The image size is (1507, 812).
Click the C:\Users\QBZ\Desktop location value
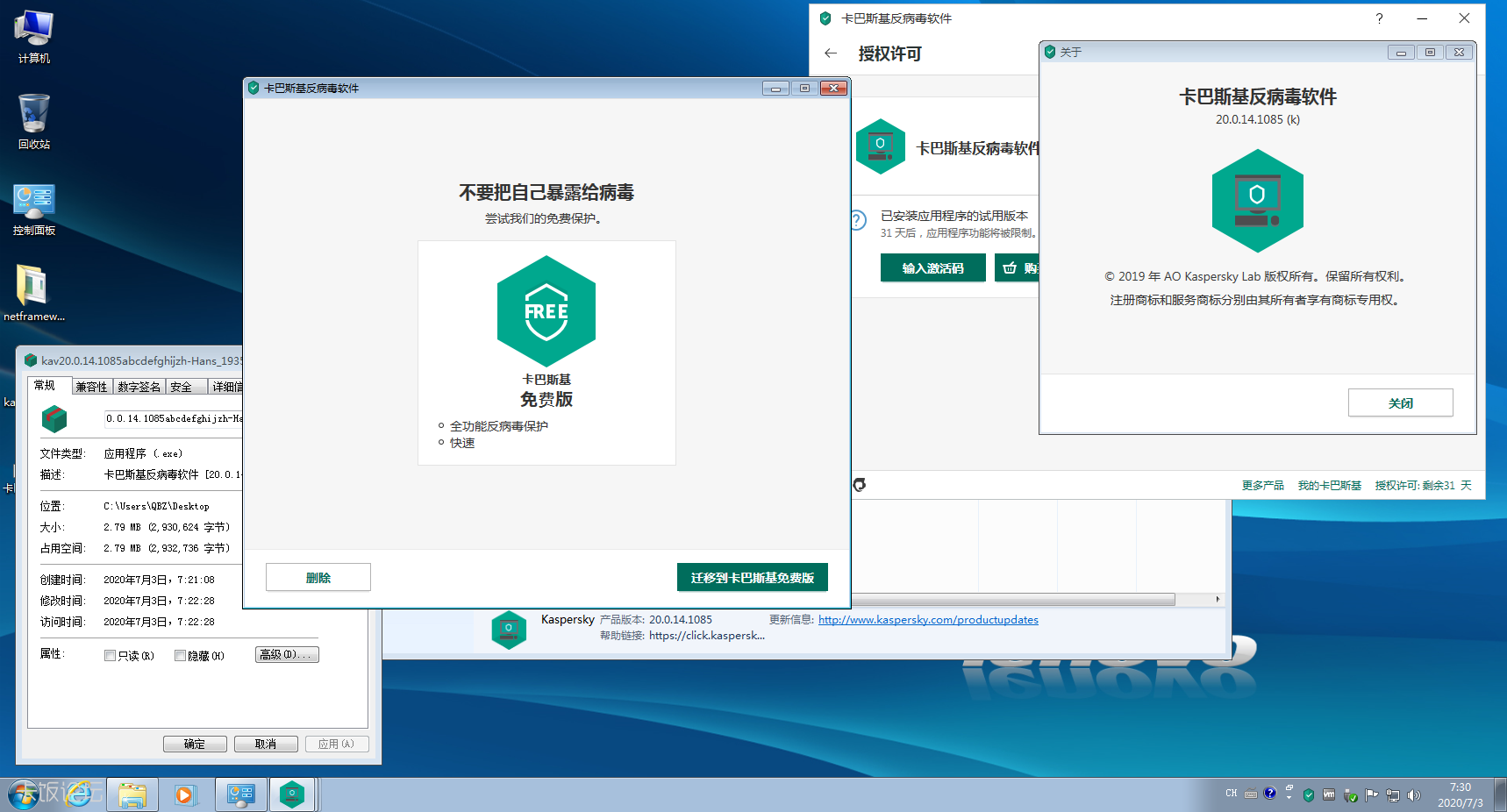coord(156,506)
